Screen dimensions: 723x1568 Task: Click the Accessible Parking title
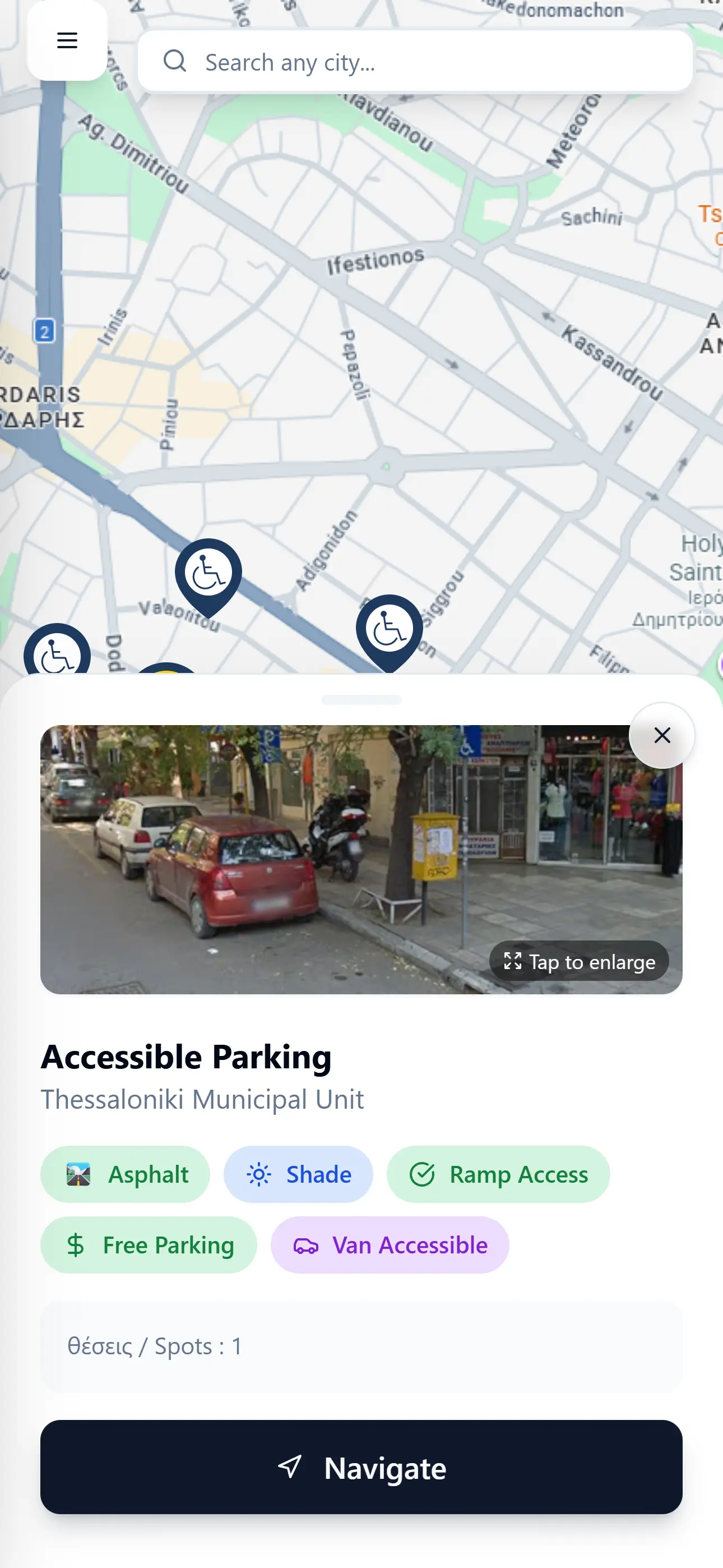coord(186,1057)
